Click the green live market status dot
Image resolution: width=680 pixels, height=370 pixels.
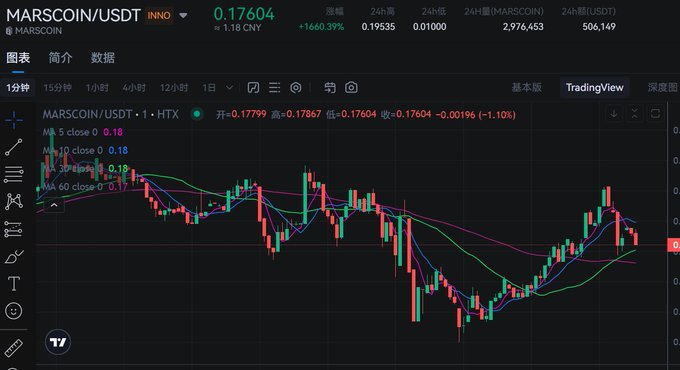(x=197, y=114)
